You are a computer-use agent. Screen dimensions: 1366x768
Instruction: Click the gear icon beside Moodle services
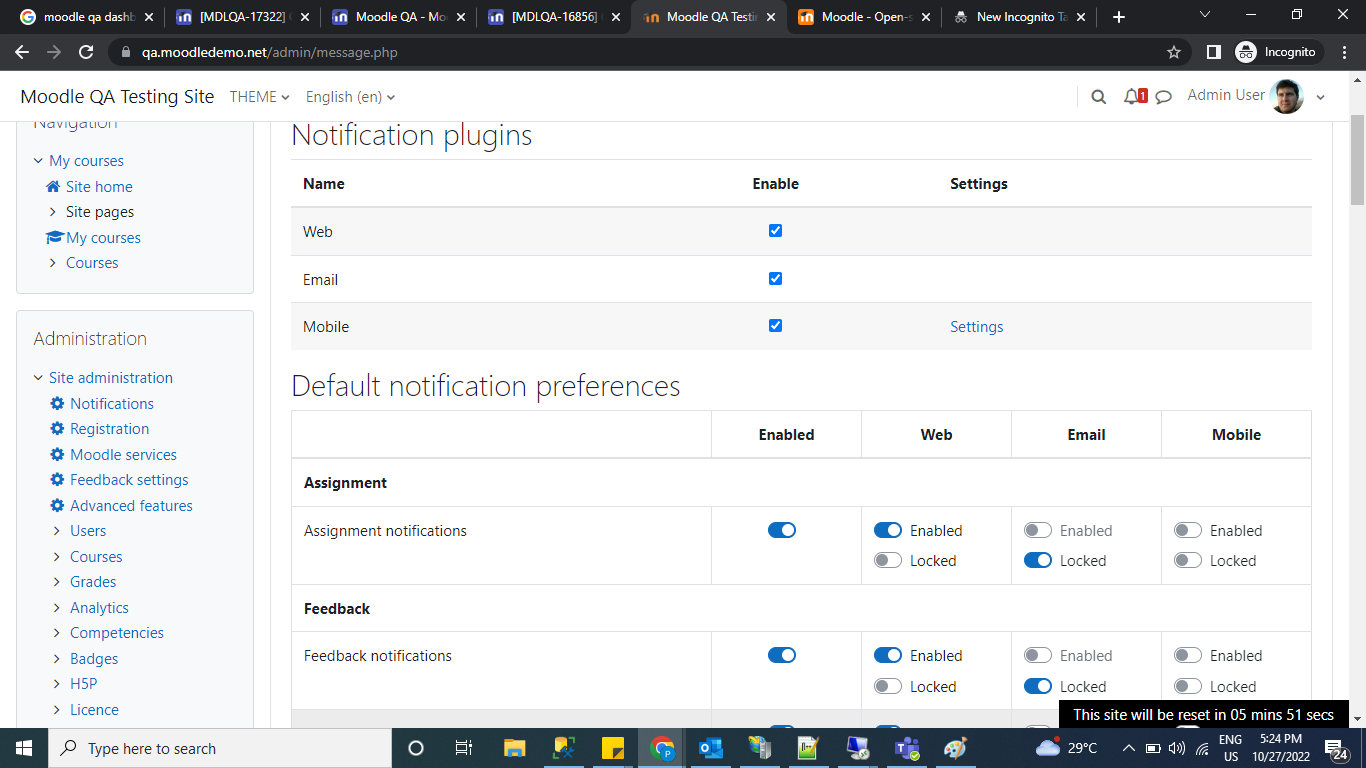click(x=57, y=454)
